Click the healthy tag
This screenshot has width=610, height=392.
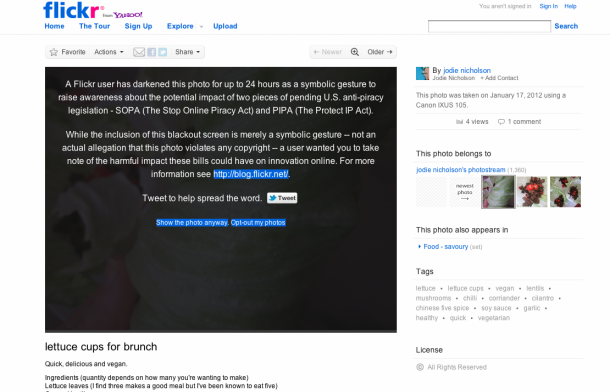427,318
